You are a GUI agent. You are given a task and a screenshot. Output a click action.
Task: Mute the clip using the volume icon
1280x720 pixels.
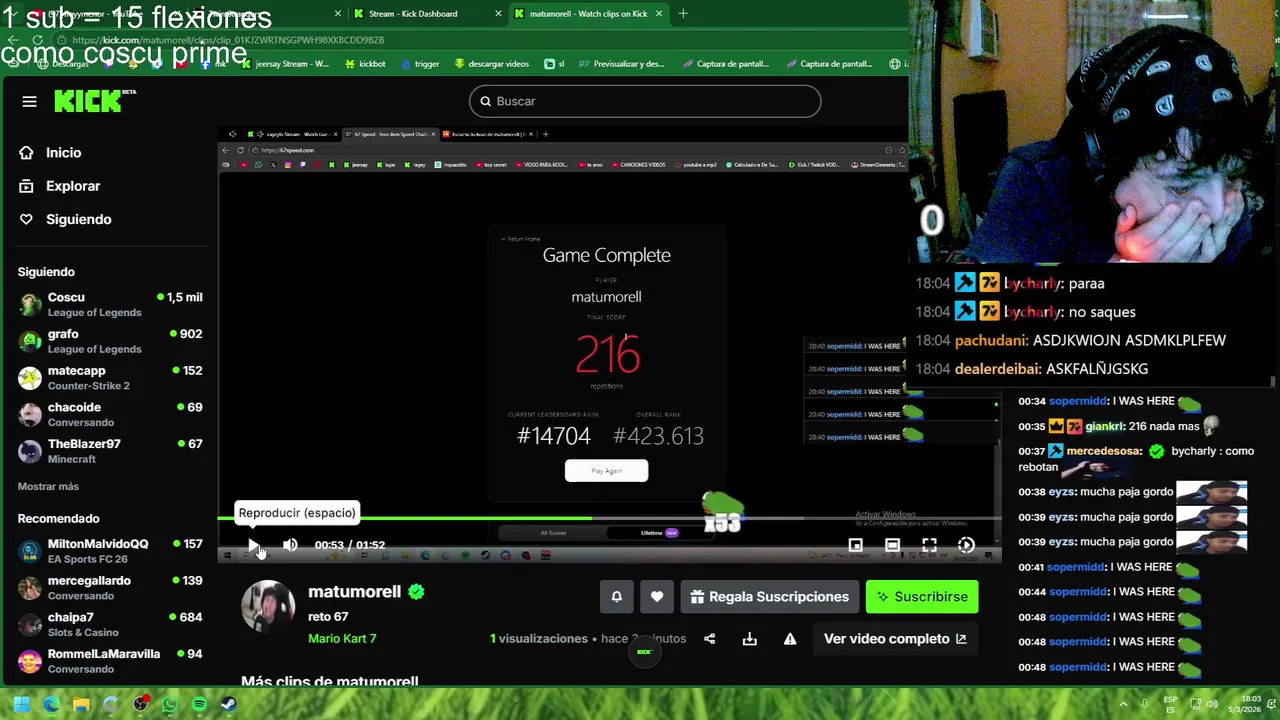290,545
